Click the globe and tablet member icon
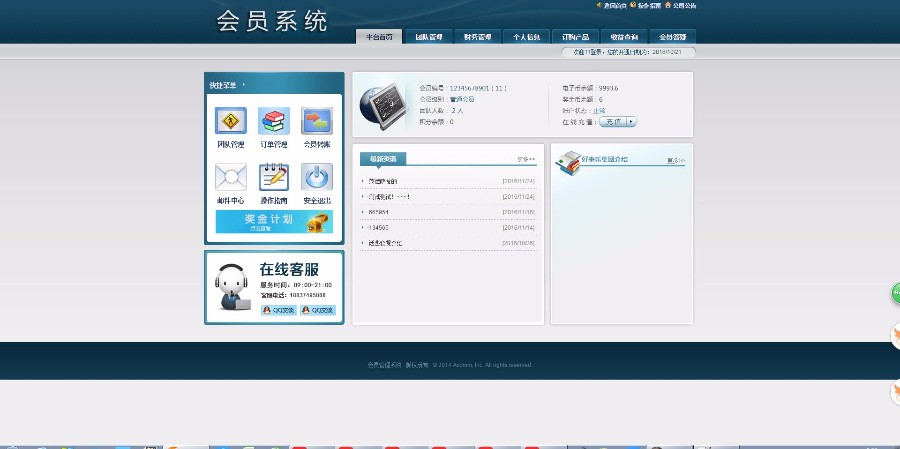 383,106
